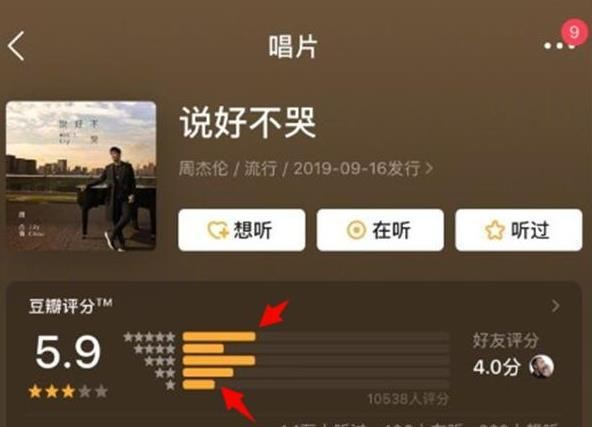Open the artist info line 周杰伦 / 流行

tap(228, 168)
